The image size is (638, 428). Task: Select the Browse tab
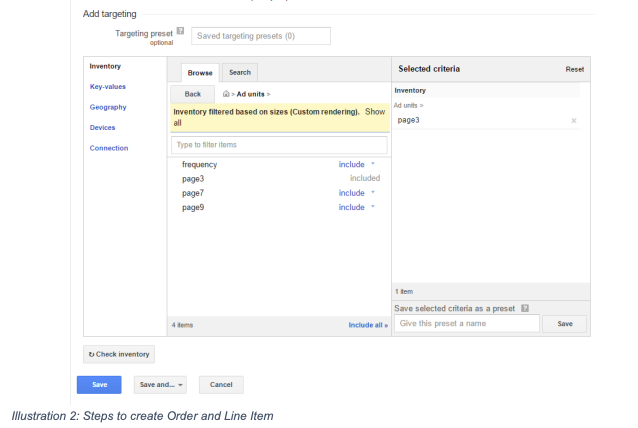coord(201,72)
